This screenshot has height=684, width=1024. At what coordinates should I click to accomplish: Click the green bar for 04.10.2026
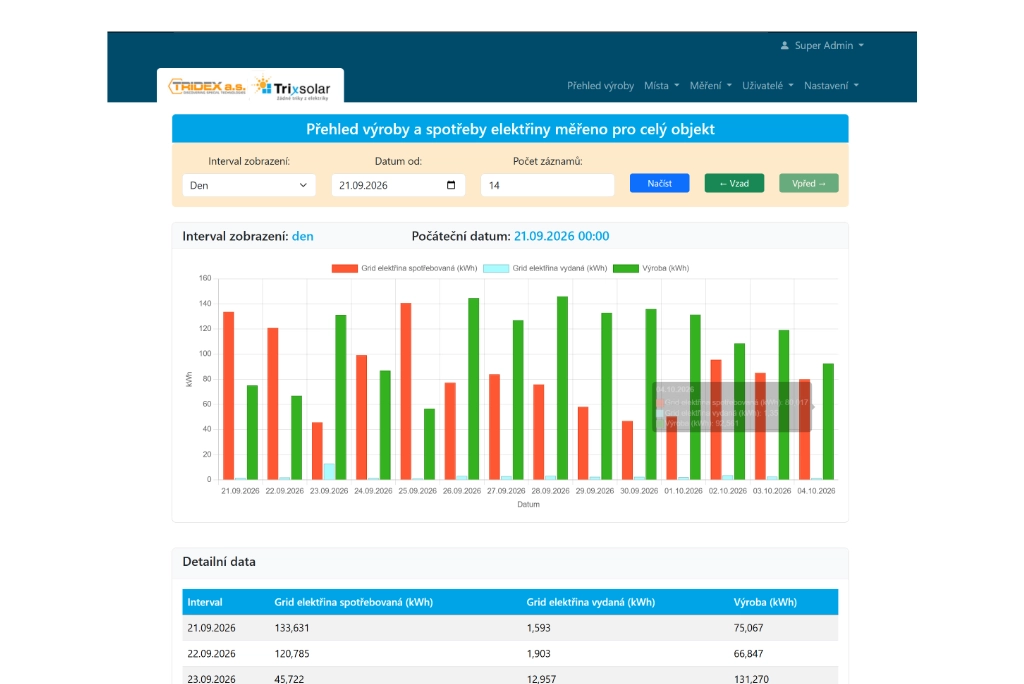tap(828, 421)
